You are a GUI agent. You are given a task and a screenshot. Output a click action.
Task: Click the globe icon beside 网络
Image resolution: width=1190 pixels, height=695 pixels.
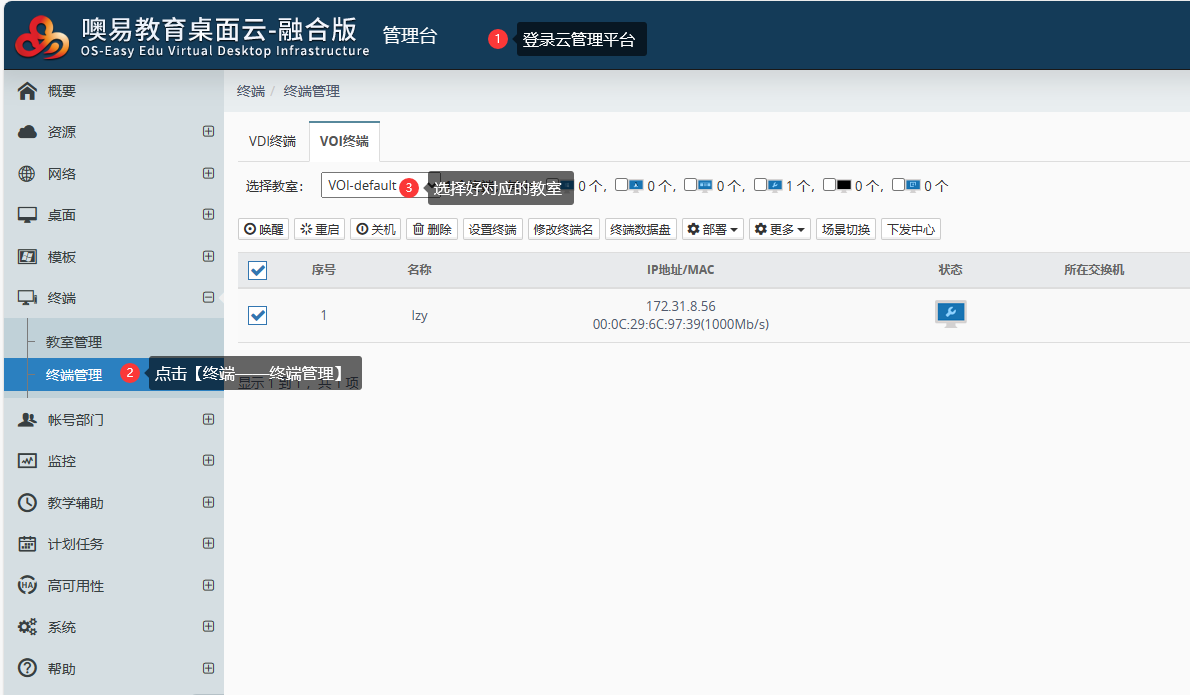(x=27, y=174)
